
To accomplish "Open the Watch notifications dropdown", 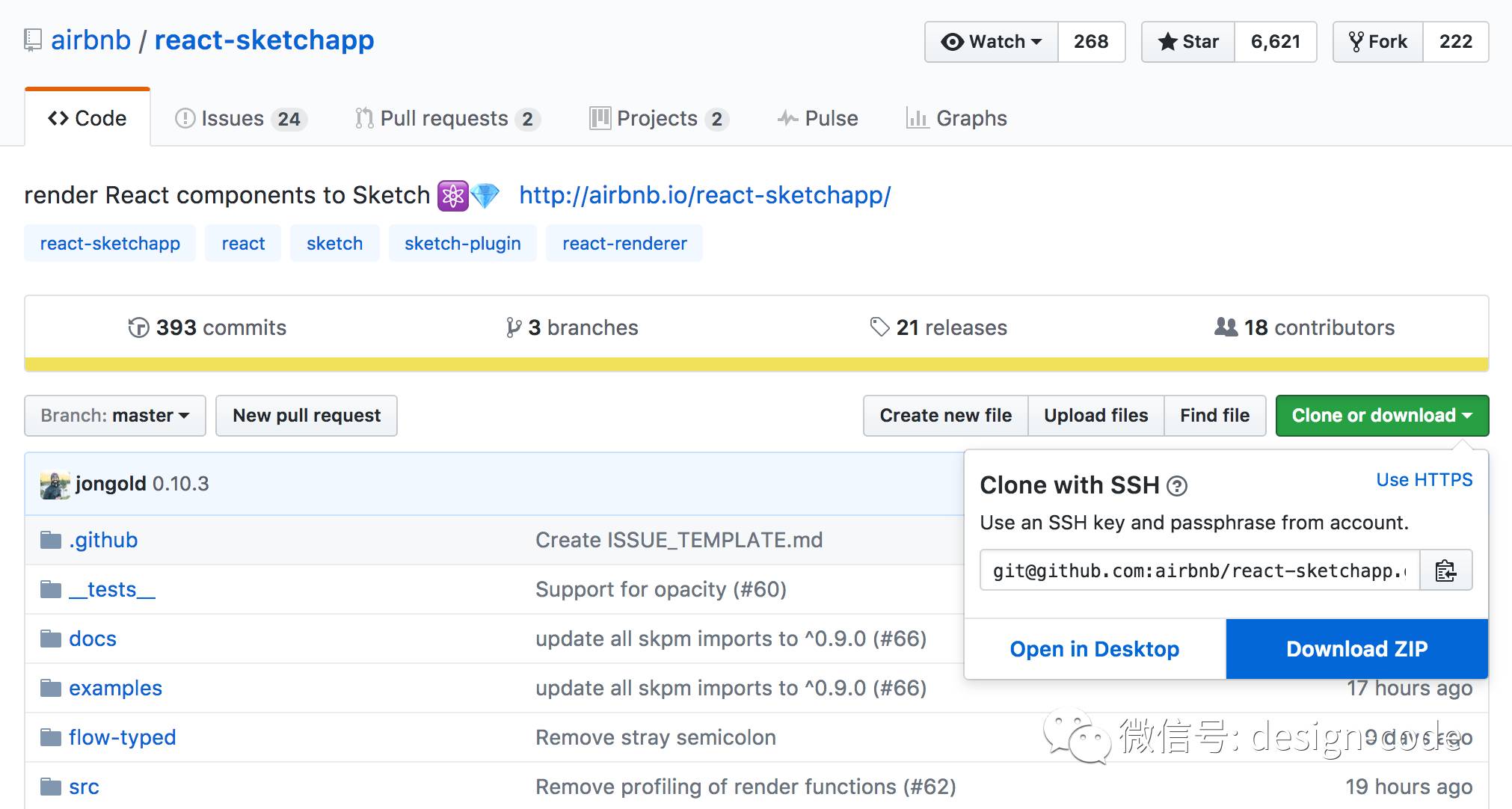I will click(x=992, y=42).
